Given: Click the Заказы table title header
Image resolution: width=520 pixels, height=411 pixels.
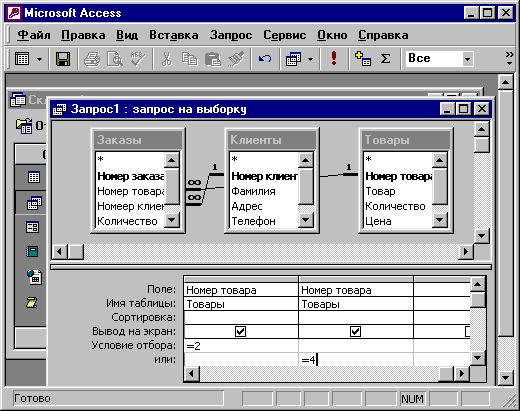Looking at the screenshot, I should 138,140.
